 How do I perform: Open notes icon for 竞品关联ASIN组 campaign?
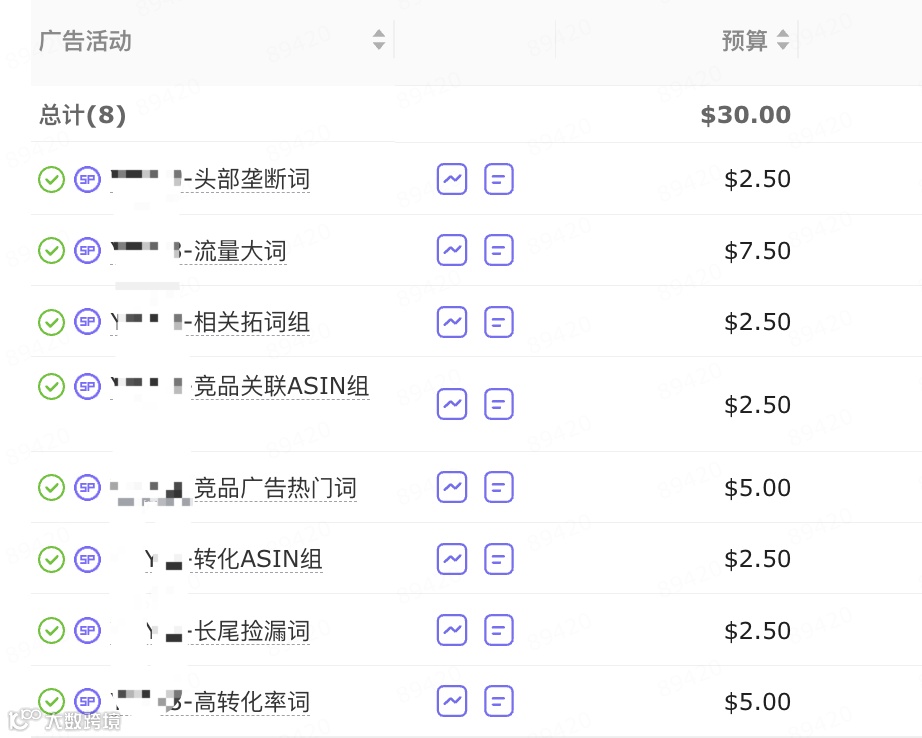[x=499, y=404]
